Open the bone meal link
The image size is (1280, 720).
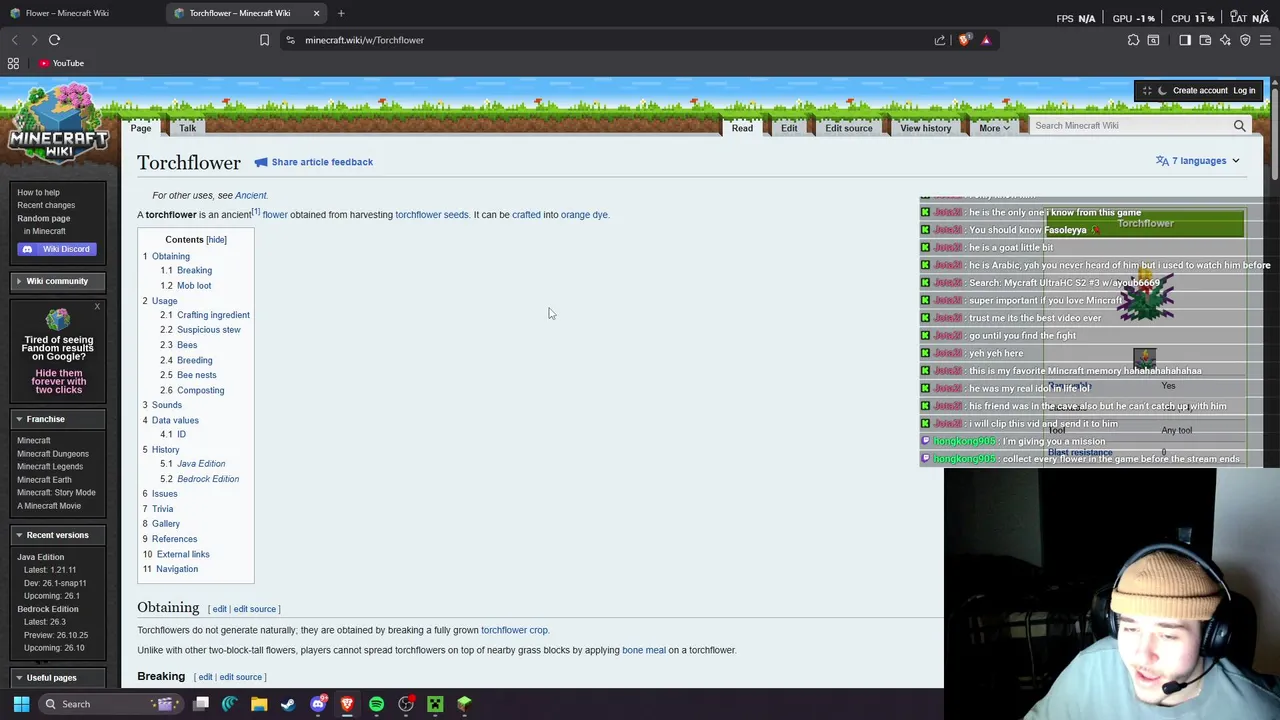pyautogui.click(x=644, y=650)
